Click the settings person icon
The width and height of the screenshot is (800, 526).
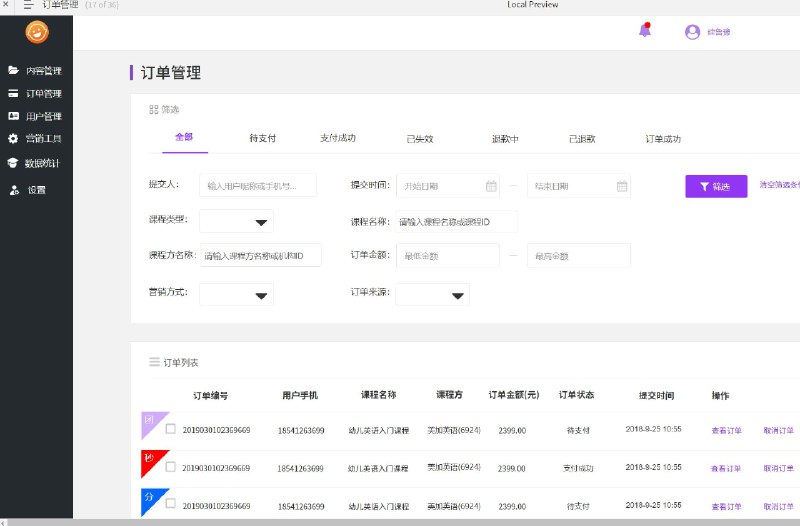(x=14, y=190)
